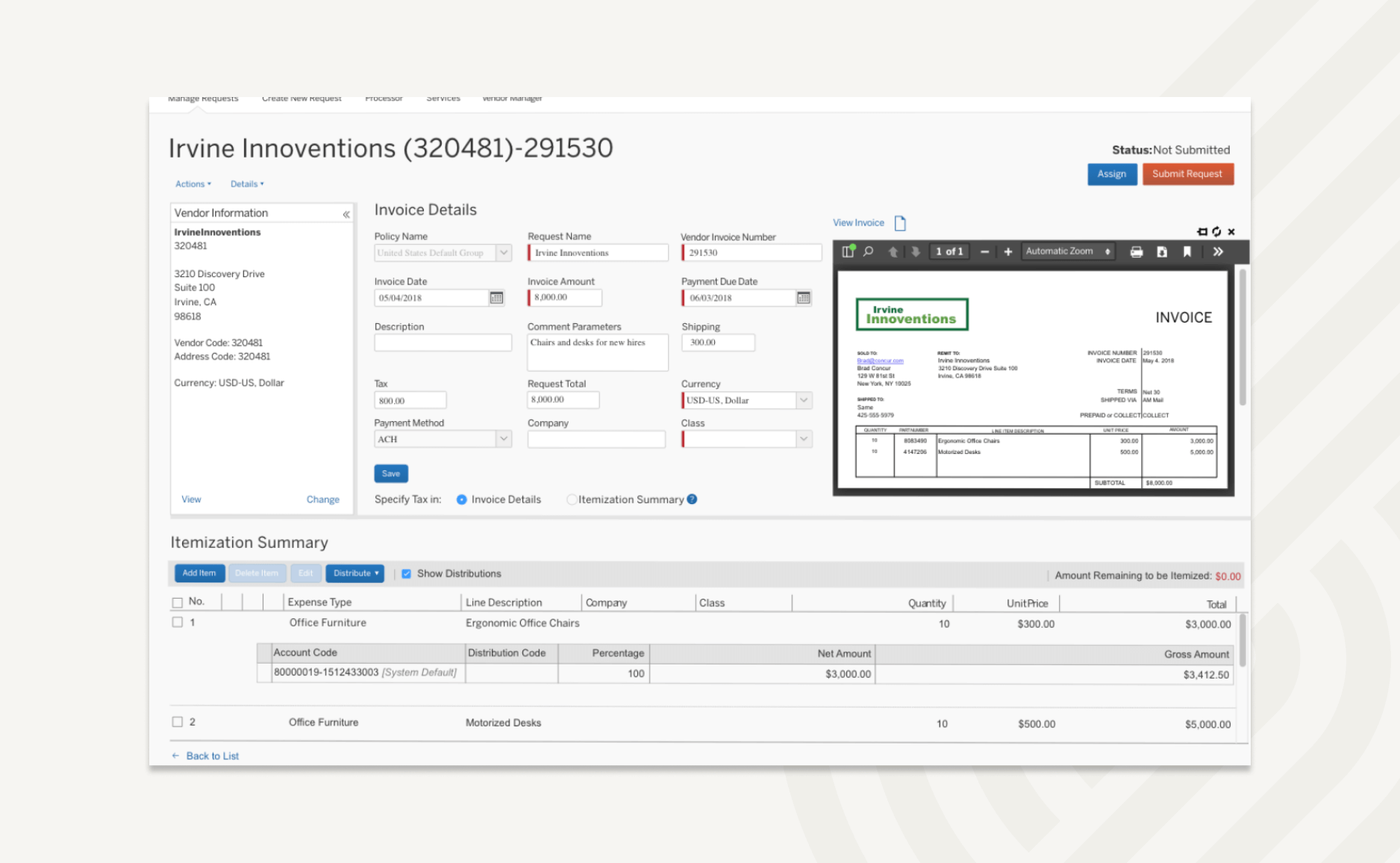Click the bookmark icon in the viewer toolbar

1187,252
